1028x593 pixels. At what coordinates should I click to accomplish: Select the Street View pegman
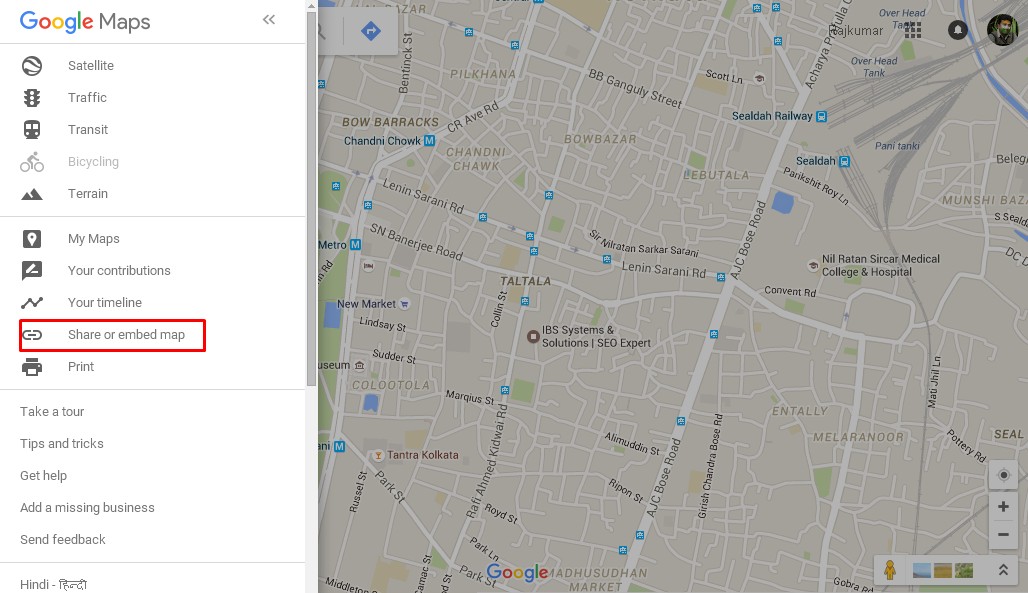[890, 569]
